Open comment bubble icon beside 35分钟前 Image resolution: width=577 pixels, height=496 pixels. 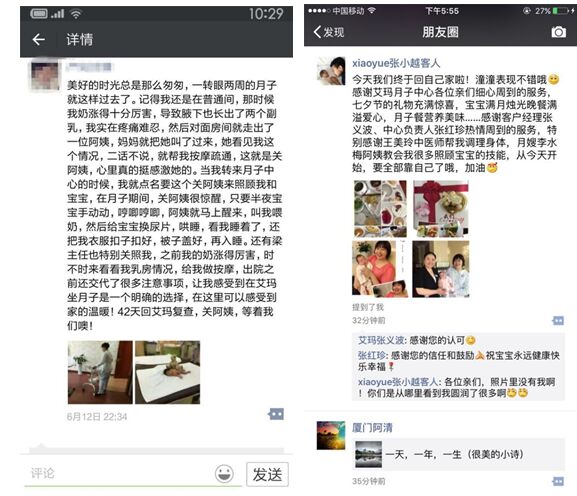pyautogui.click(x=558, y=481)
